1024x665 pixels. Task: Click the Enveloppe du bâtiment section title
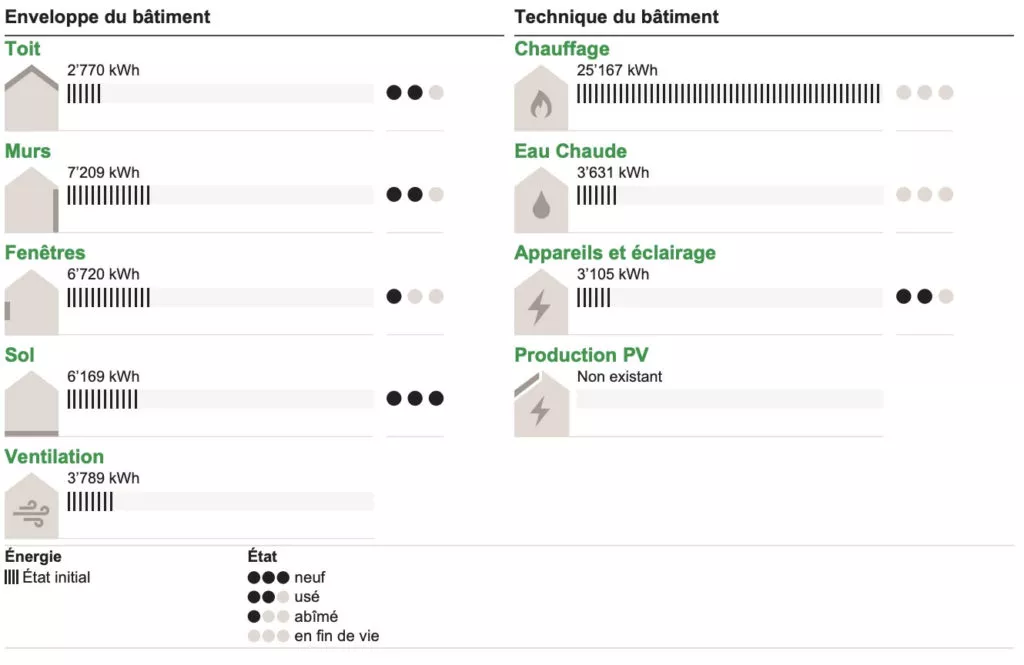(x=108, y=17)
